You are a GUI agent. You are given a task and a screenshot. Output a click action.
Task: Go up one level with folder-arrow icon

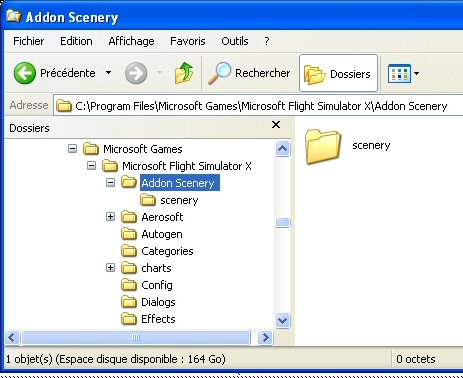[184, 73]
